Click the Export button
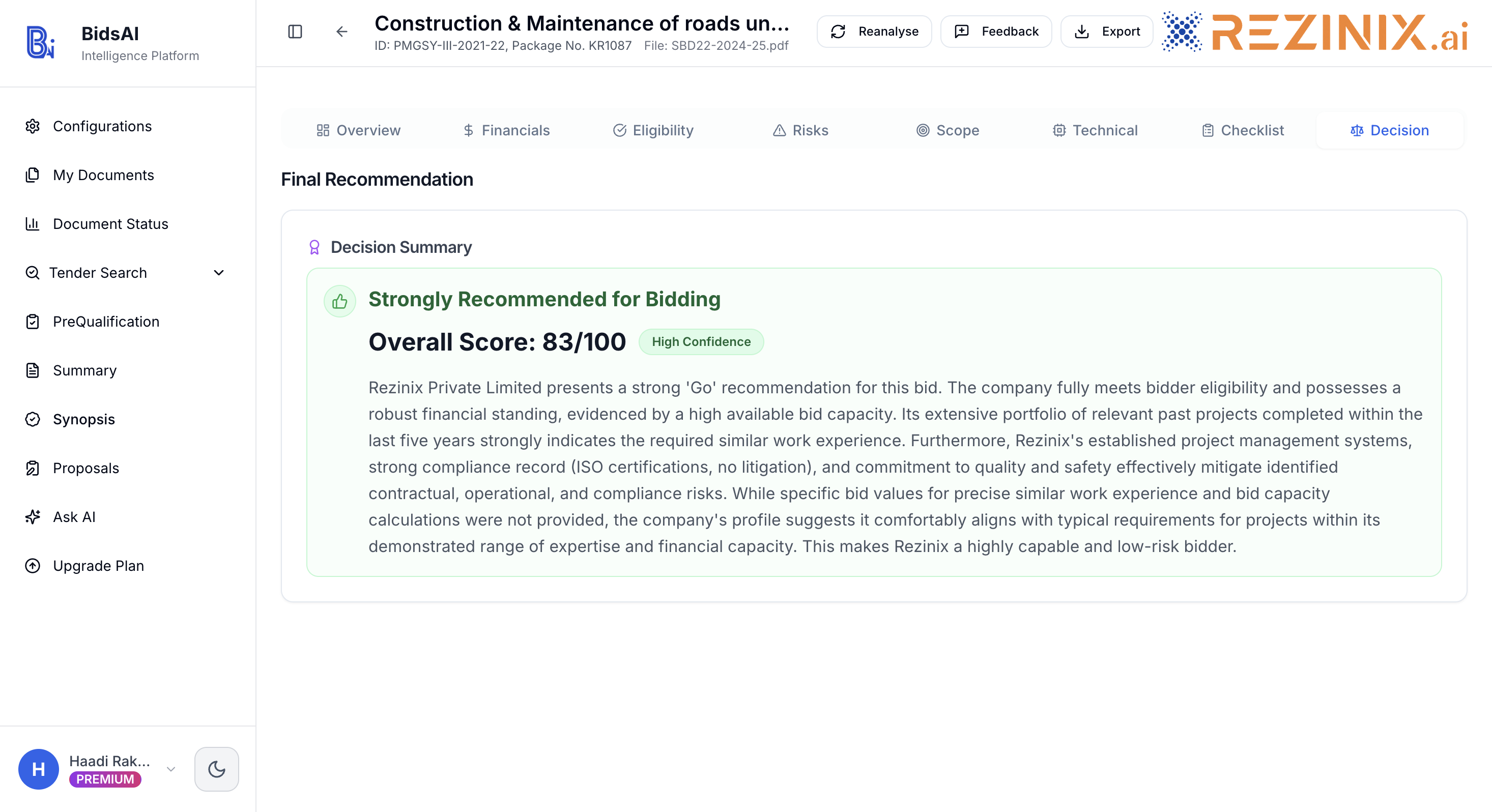The height and width of the screenshot is (812, 1492). pos(1107,31)
